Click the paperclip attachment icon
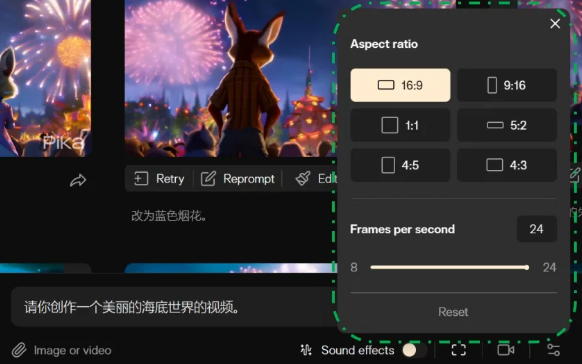The height and width of the screenshot is (364, 582). pyautogui.click(x=19, y=350)
